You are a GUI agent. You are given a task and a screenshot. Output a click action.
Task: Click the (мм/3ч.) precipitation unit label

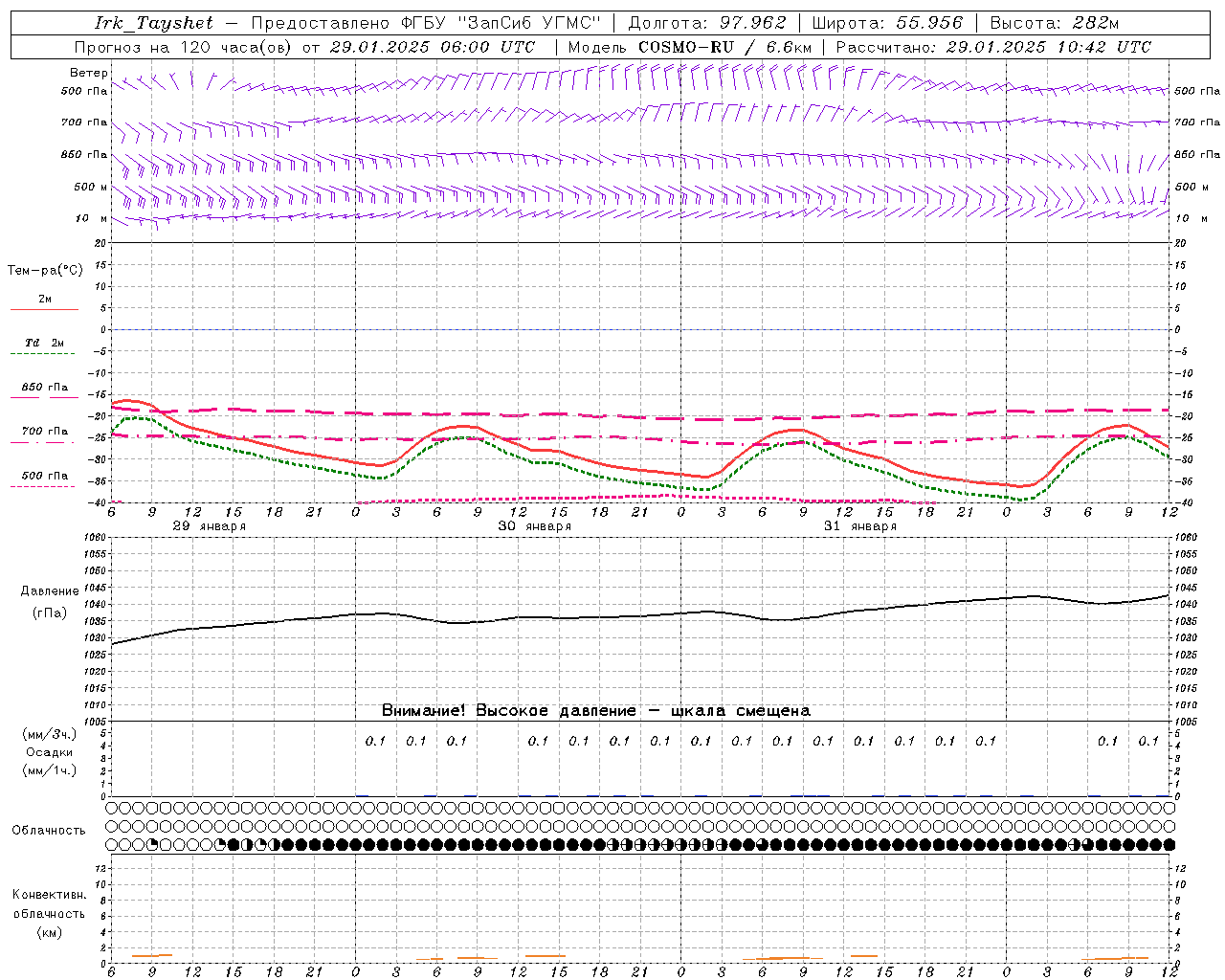click(50, 734)
